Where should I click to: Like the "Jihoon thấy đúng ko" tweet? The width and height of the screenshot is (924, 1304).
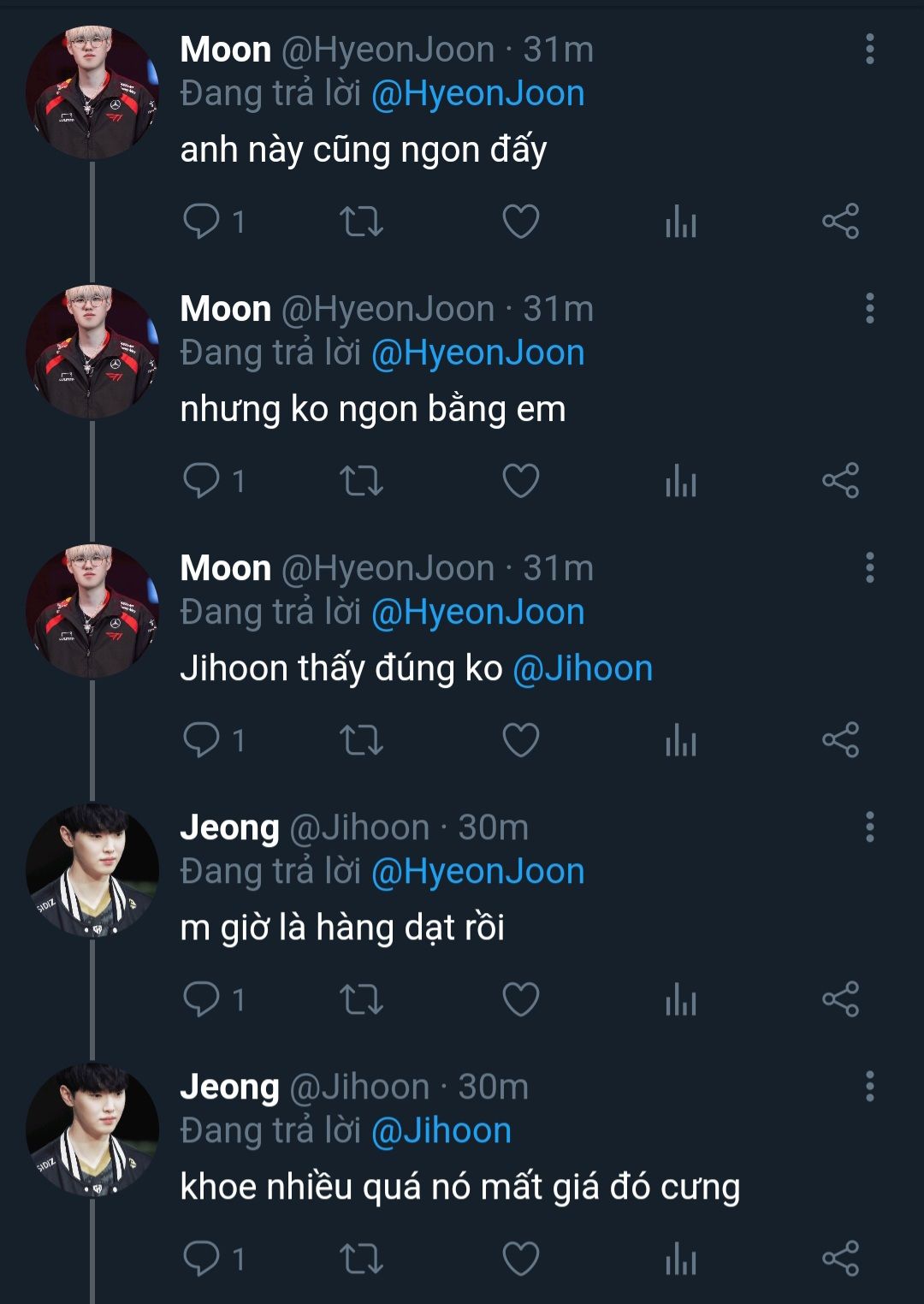tap(520, 740)
